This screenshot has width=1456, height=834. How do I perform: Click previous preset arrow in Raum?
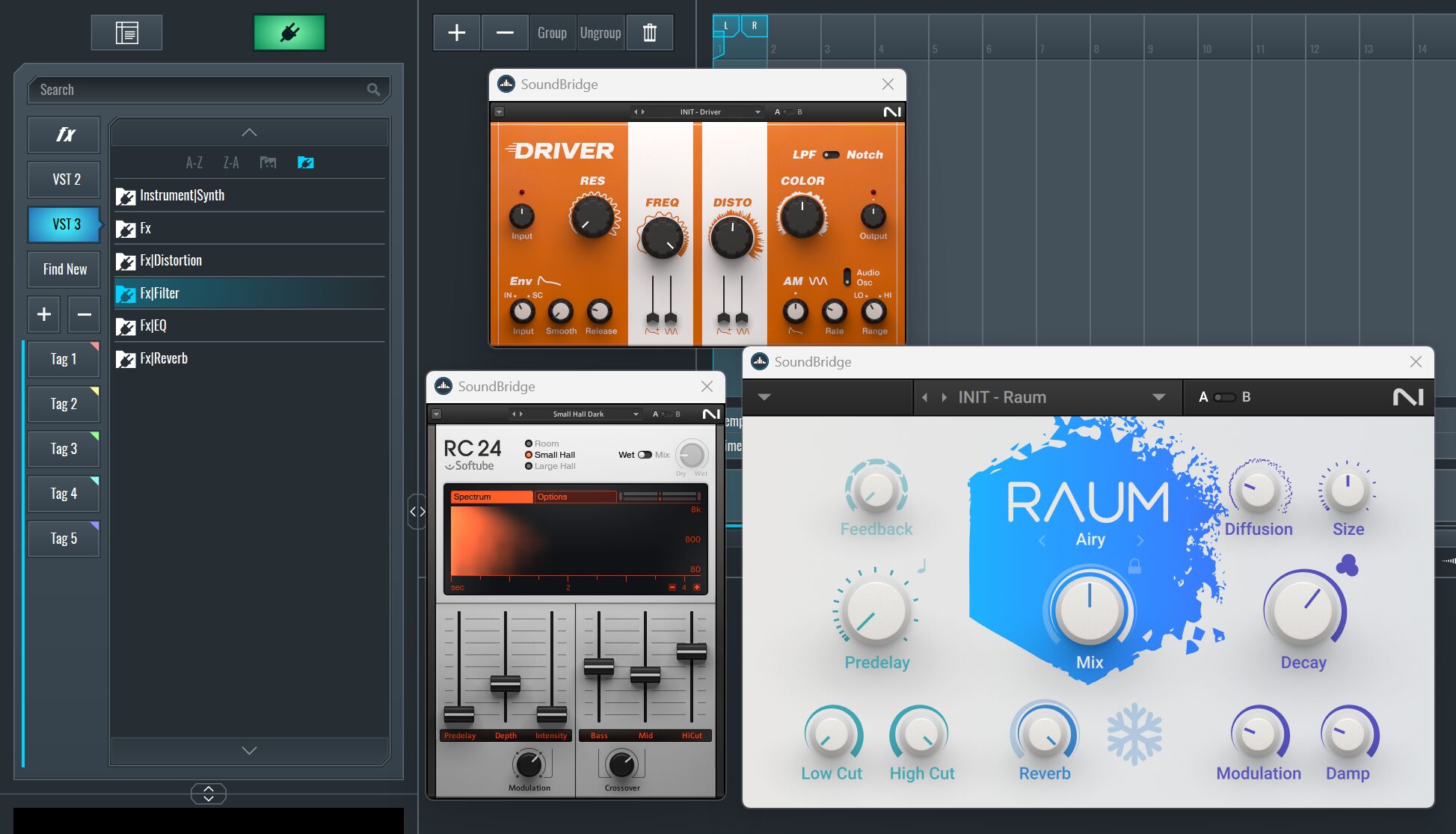925,397
